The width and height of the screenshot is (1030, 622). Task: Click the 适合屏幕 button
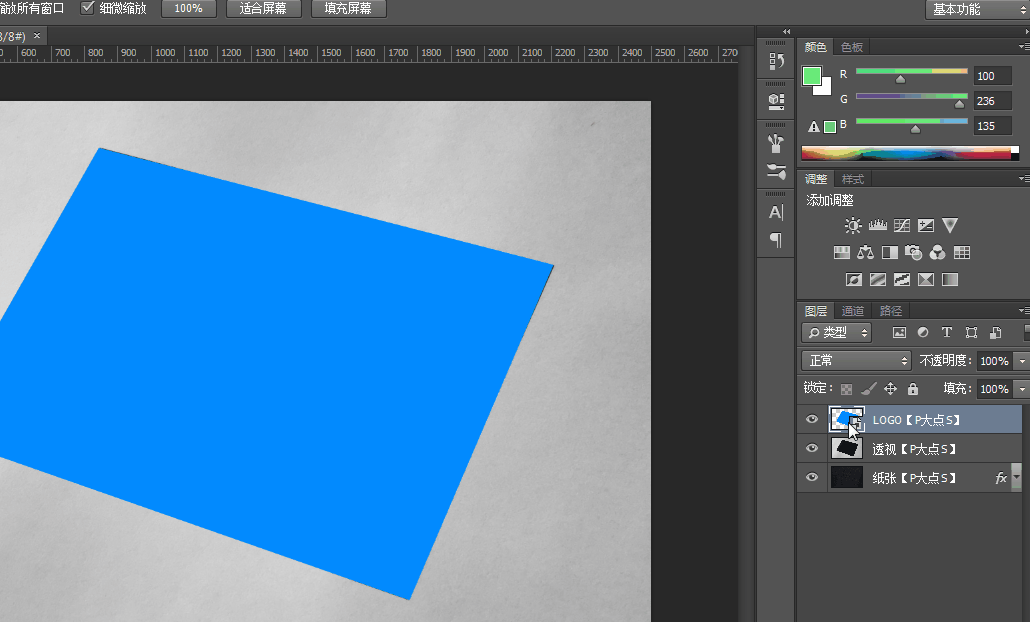(263, 8)
